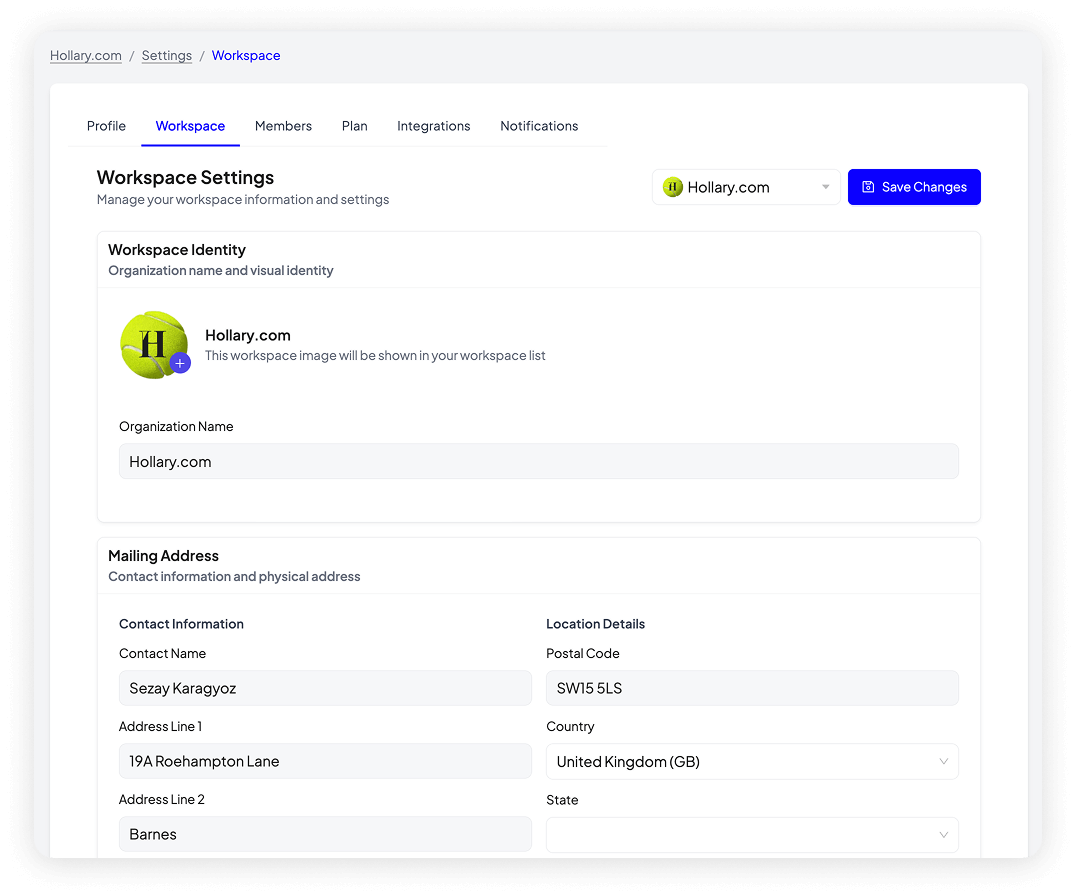Click the tennis ball workspace image
The height and width of the screenshot is (896, 1076).
click(x=151, y=343)
